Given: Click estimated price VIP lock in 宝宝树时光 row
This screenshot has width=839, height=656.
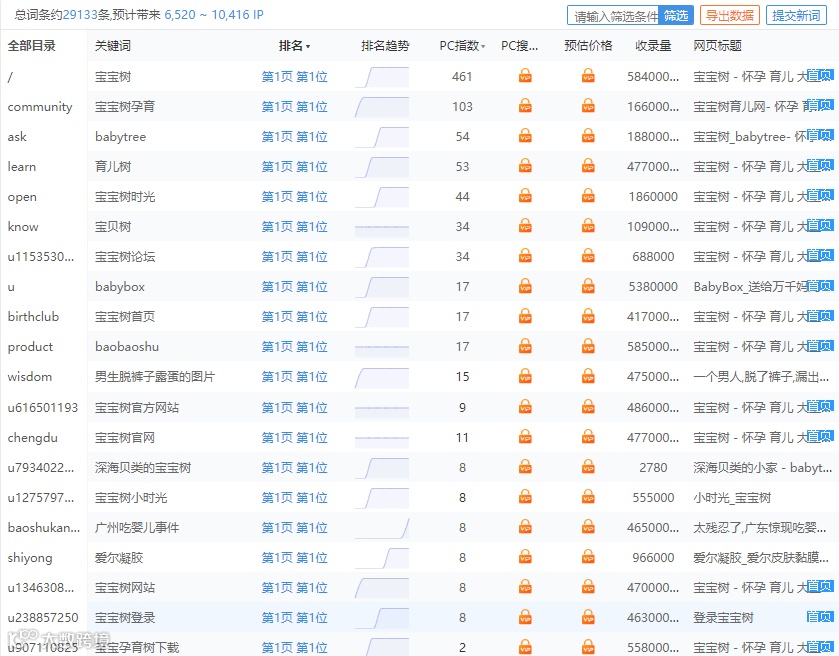Looking at the screenshot, I should point(588,195).
